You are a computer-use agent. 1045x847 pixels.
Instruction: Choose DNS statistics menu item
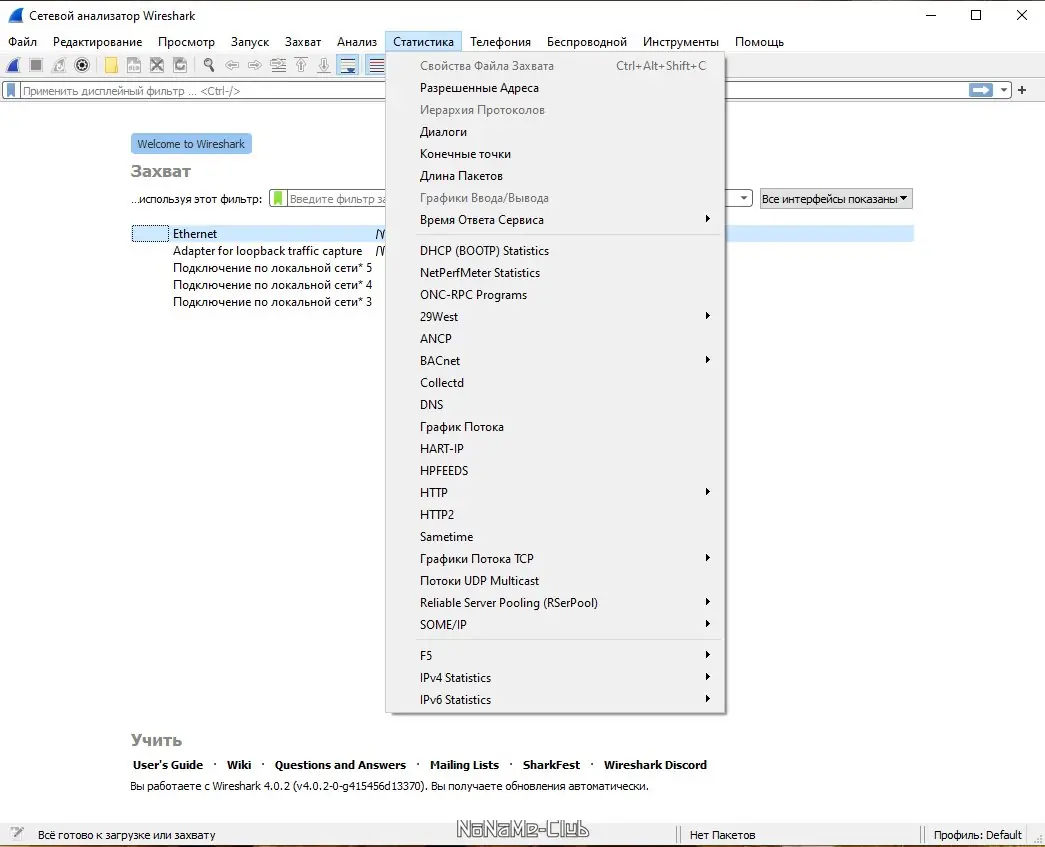(555, 405)
